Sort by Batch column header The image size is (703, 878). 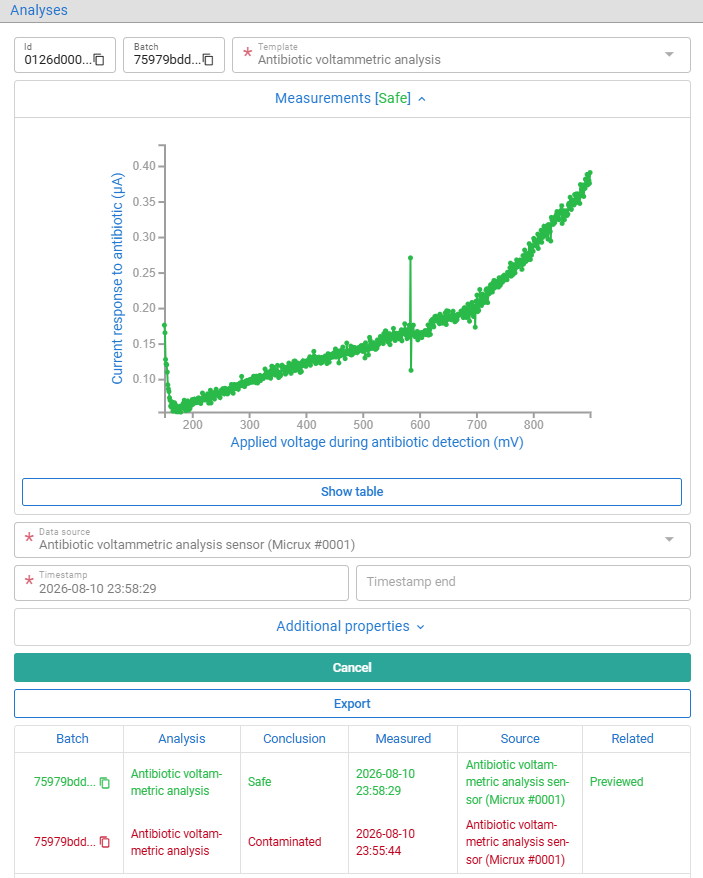click(x=72, y=739)
